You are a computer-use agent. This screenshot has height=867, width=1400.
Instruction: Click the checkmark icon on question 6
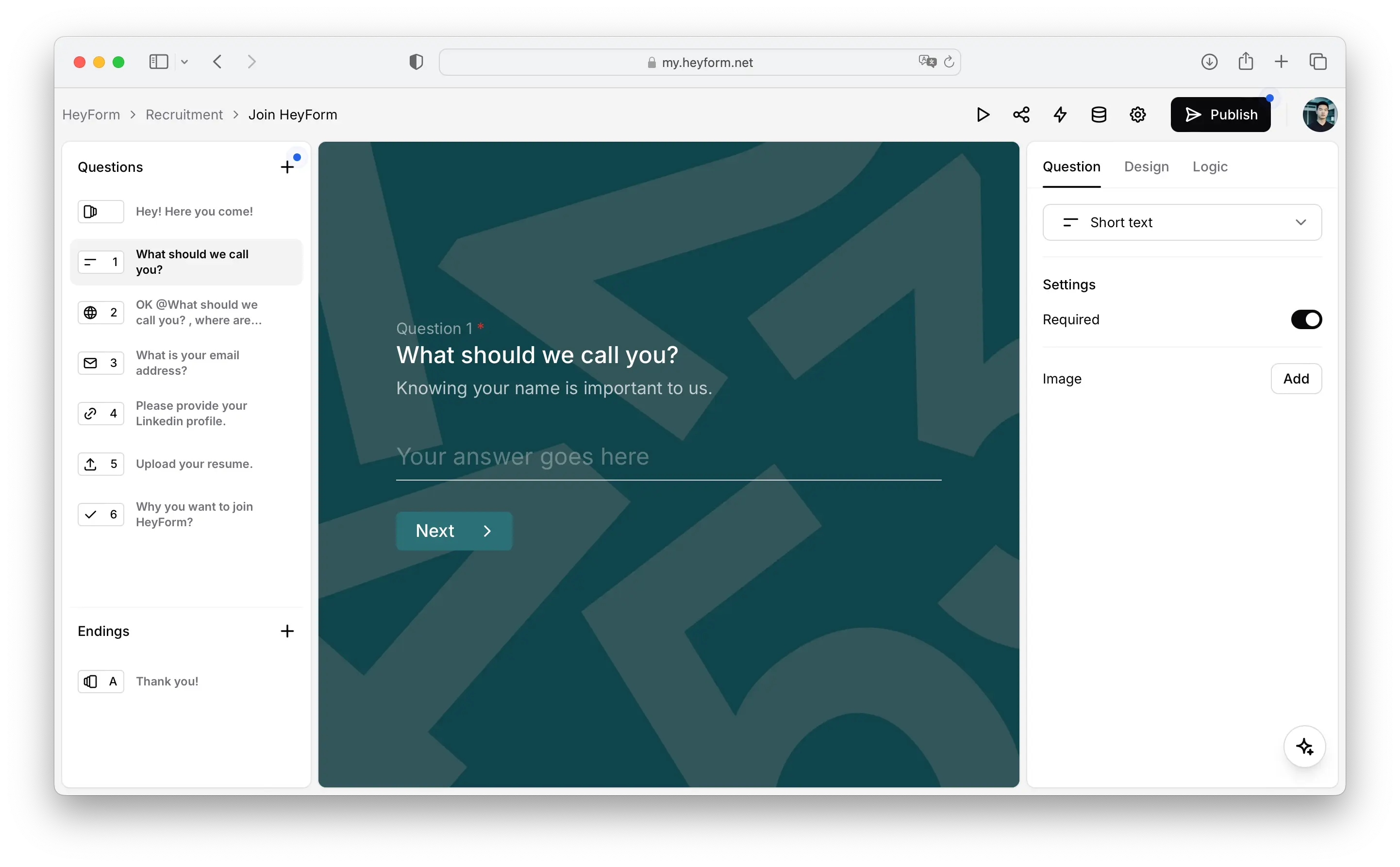click(x=91, y=514)
